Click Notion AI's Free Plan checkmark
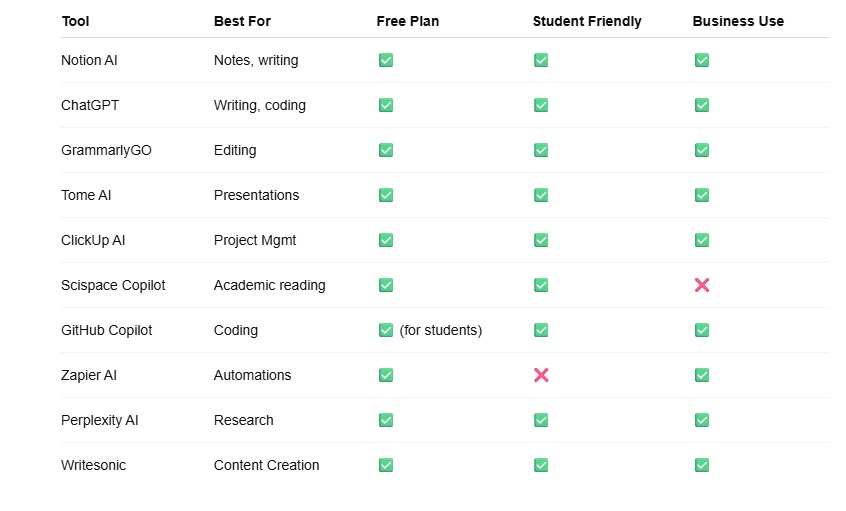This screenshot has width=846, height=511. (x=386, y=60)
